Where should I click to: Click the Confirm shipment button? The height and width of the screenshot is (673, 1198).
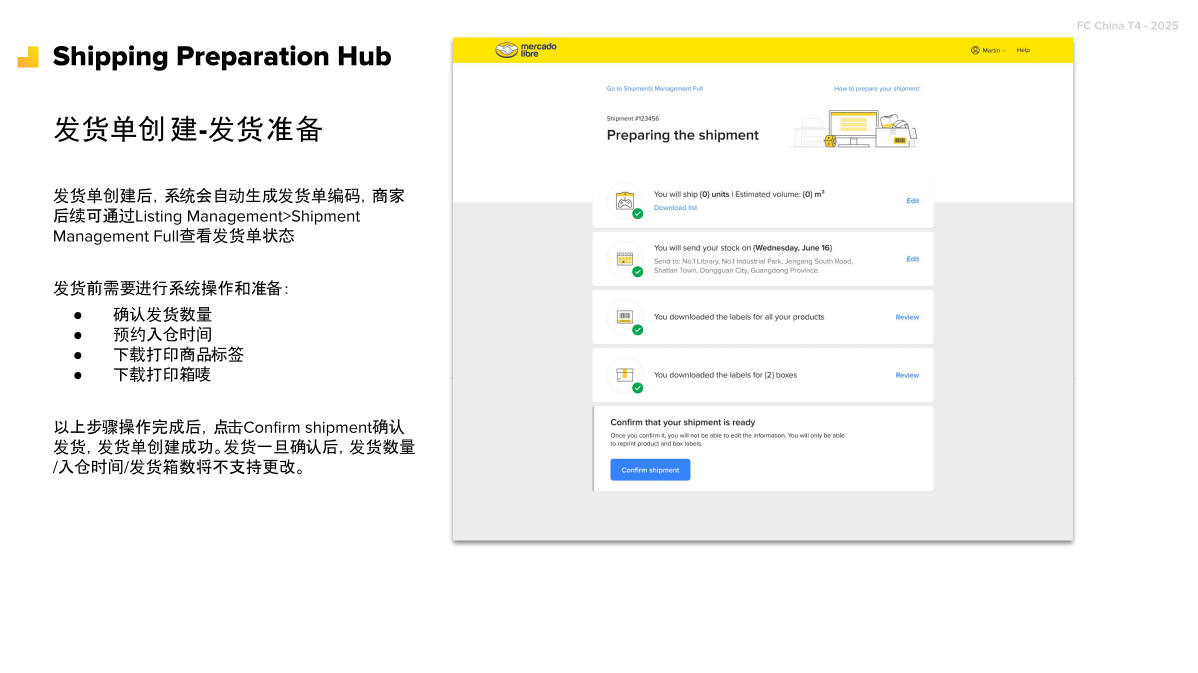tap(650, 470)
